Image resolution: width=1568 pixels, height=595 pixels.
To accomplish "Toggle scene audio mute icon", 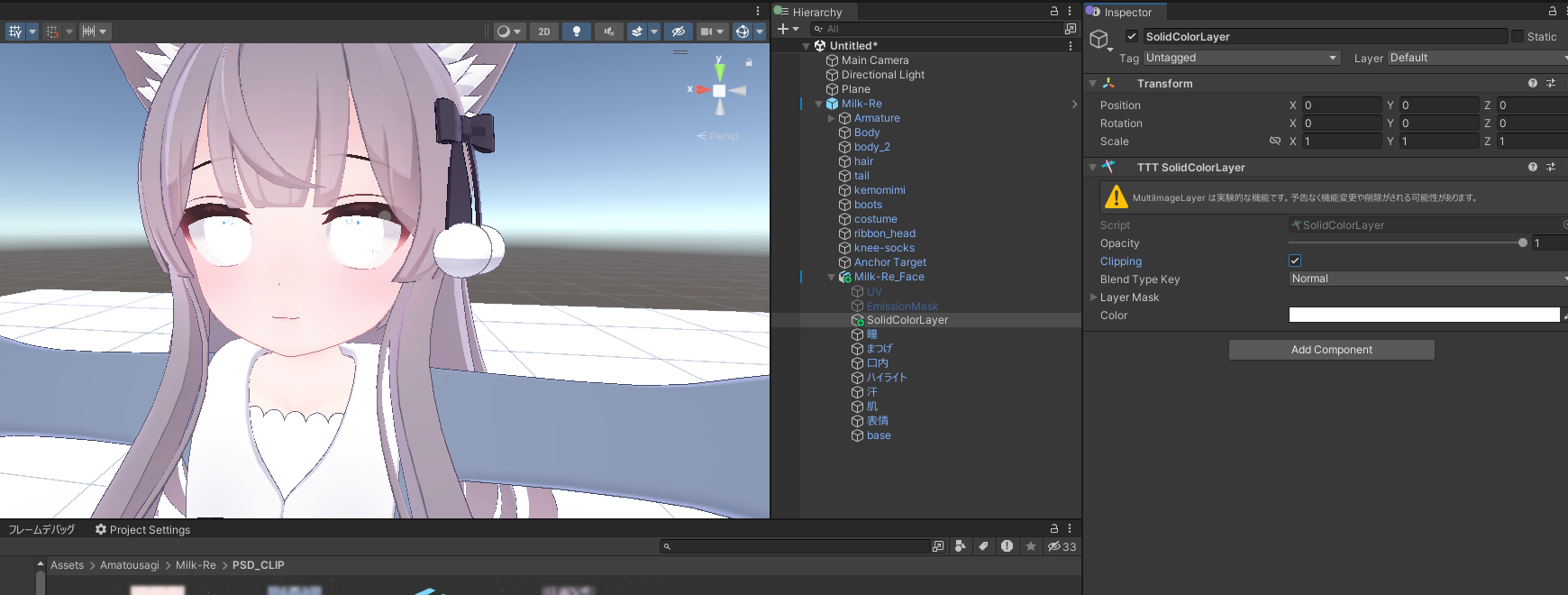I will [x=609, y=32].
